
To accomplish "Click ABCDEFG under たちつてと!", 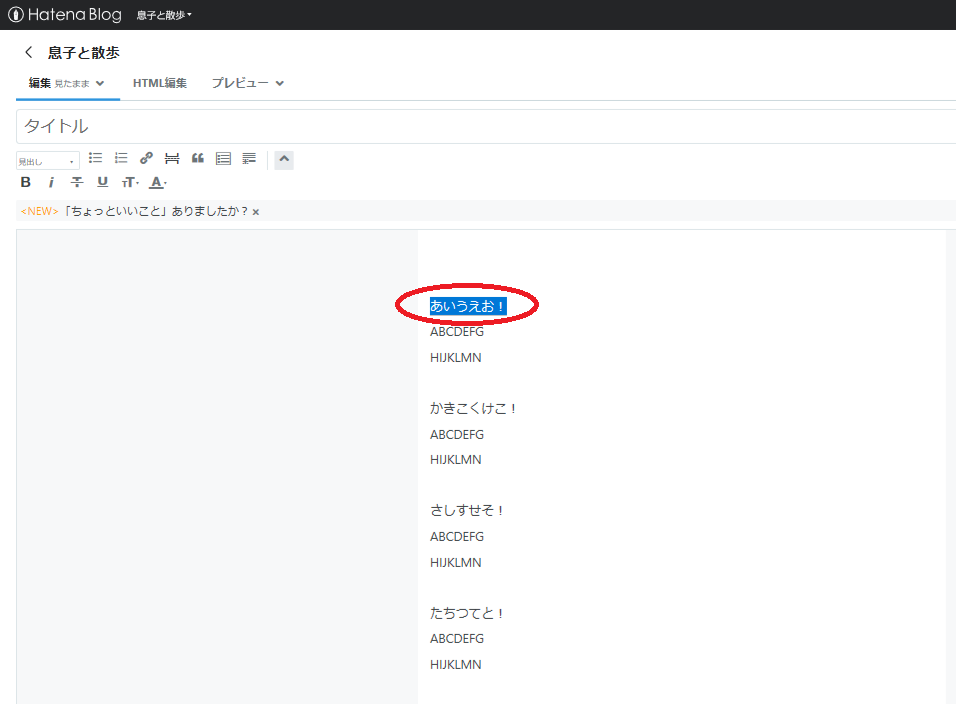I will click(457, 639).
